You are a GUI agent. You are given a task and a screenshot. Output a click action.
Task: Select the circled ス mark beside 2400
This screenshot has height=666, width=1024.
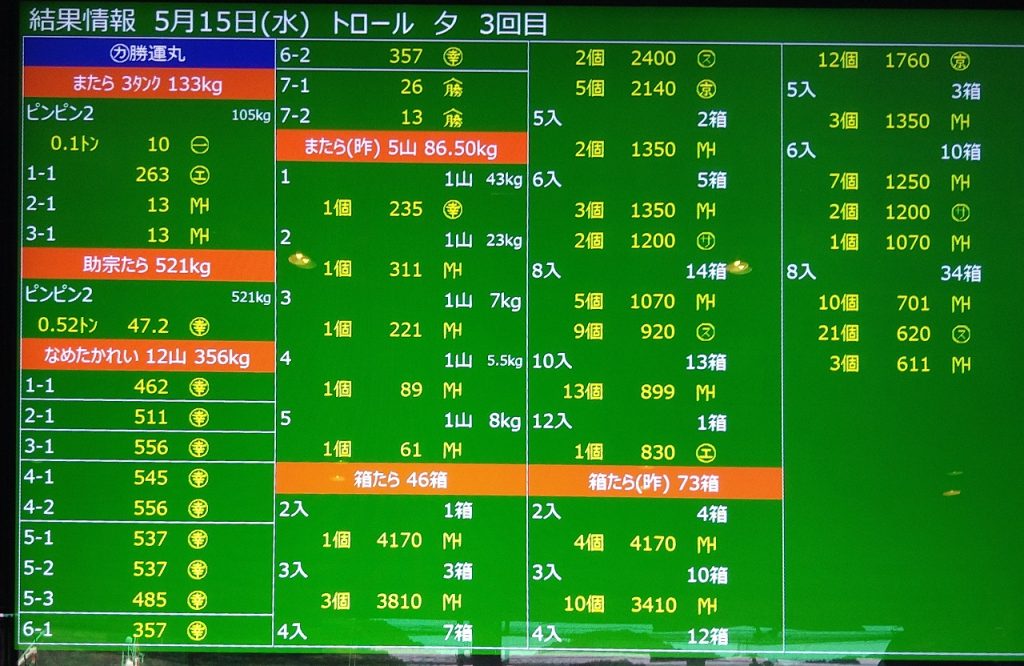coord(705,59)
